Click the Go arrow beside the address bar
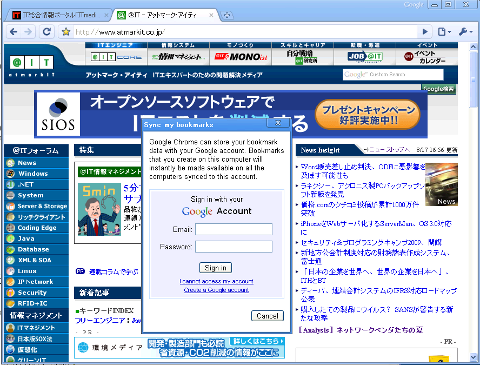The width and height of the screenshot is (480, 365). [425, 32]
